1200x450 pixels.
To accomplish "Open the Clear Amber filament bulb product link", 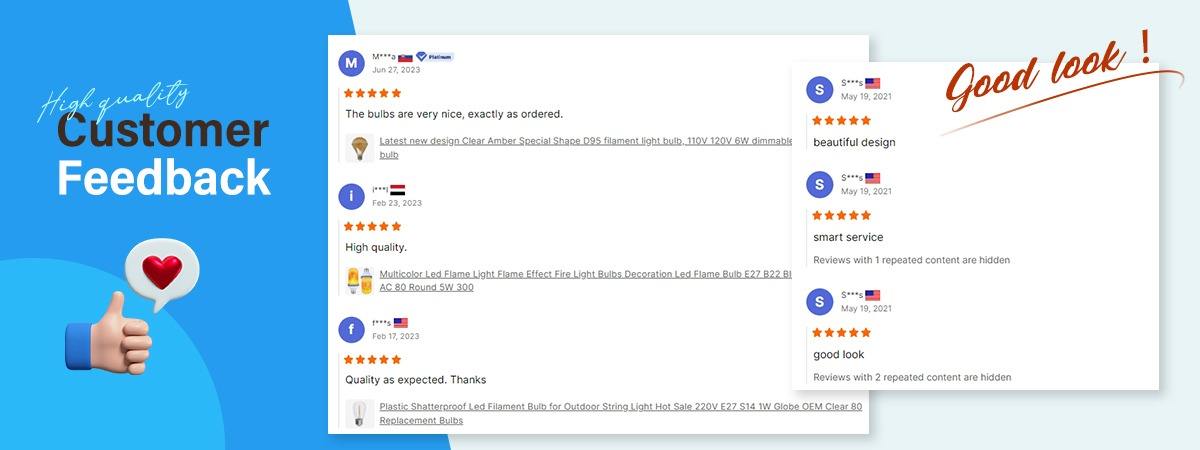I will click(x=585, y=142).
